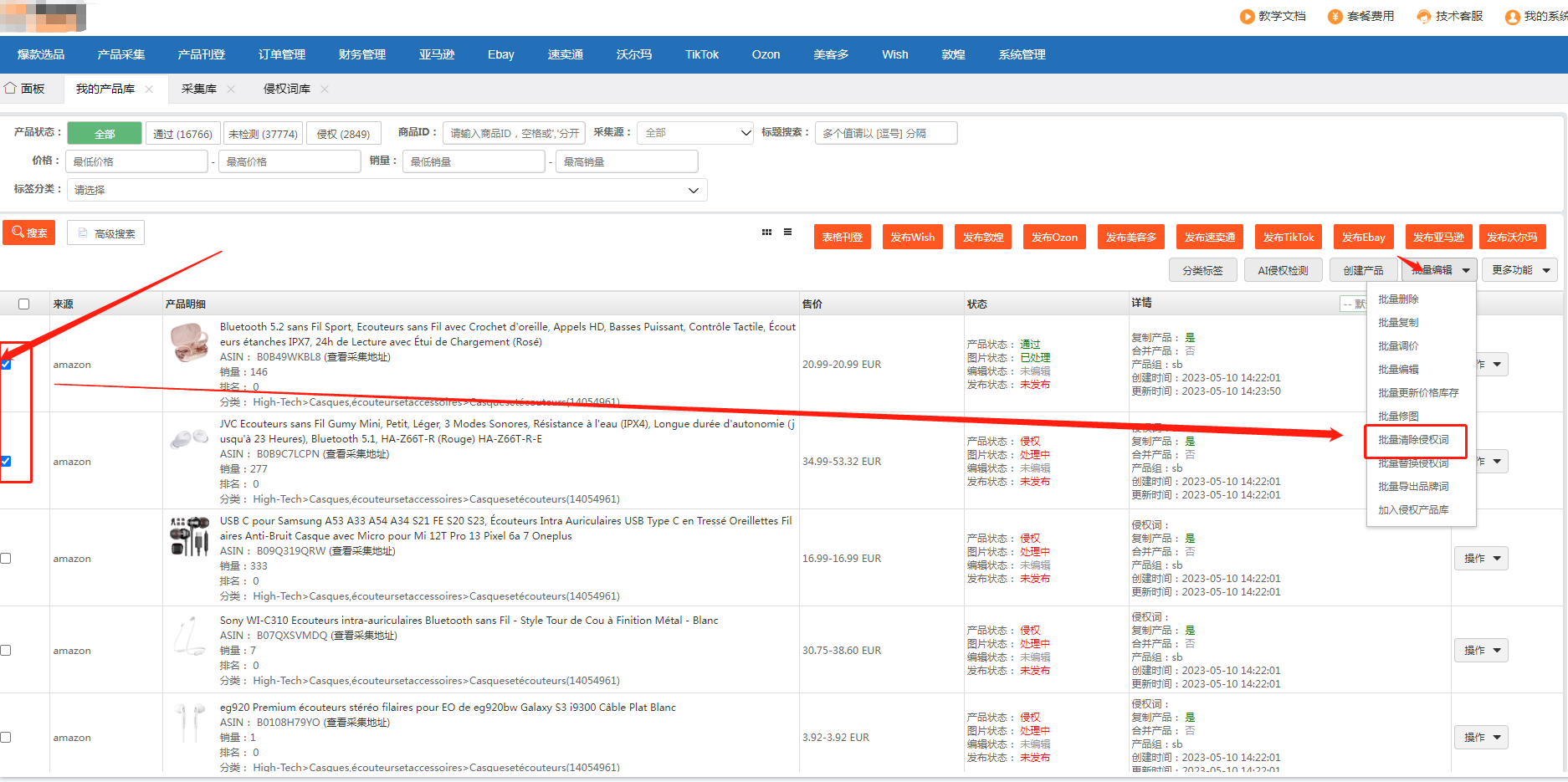Screen dimensions: 1568x782
Task: Focus the 标题搜索 input field
Action: click(886, 133)
